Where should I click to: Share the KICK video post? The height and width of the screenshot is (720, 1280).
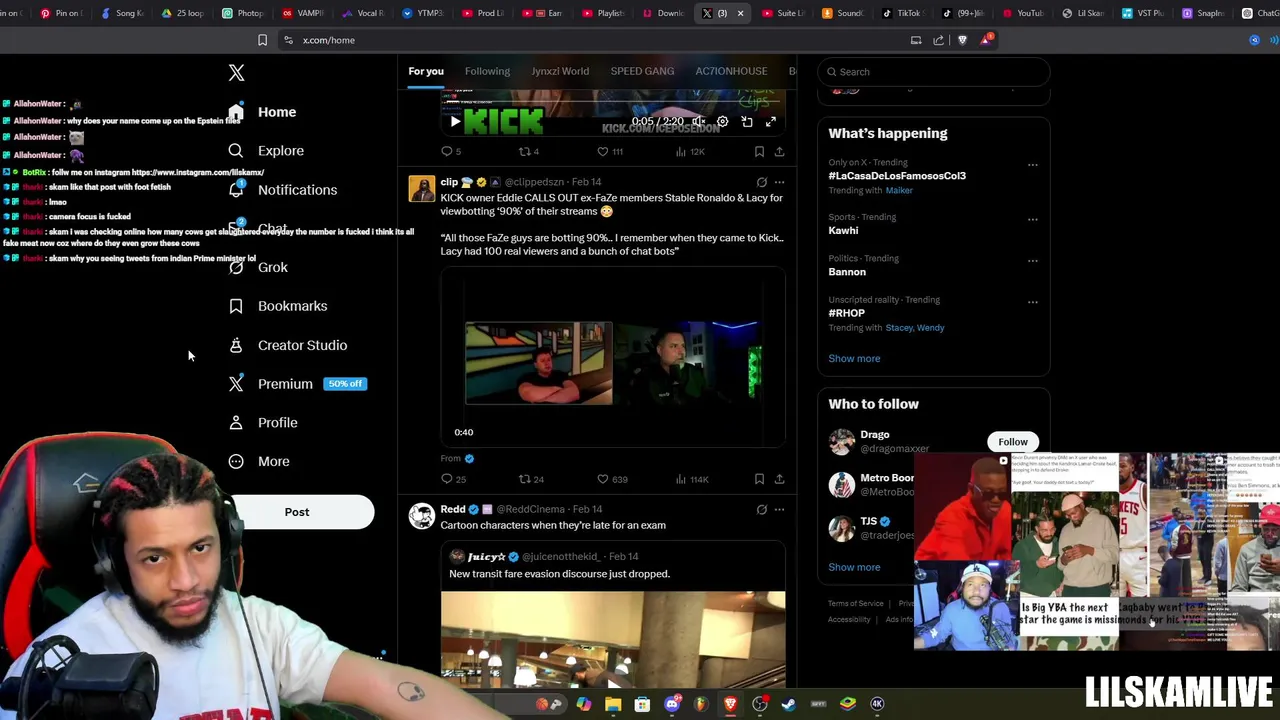tap(779, 152)
